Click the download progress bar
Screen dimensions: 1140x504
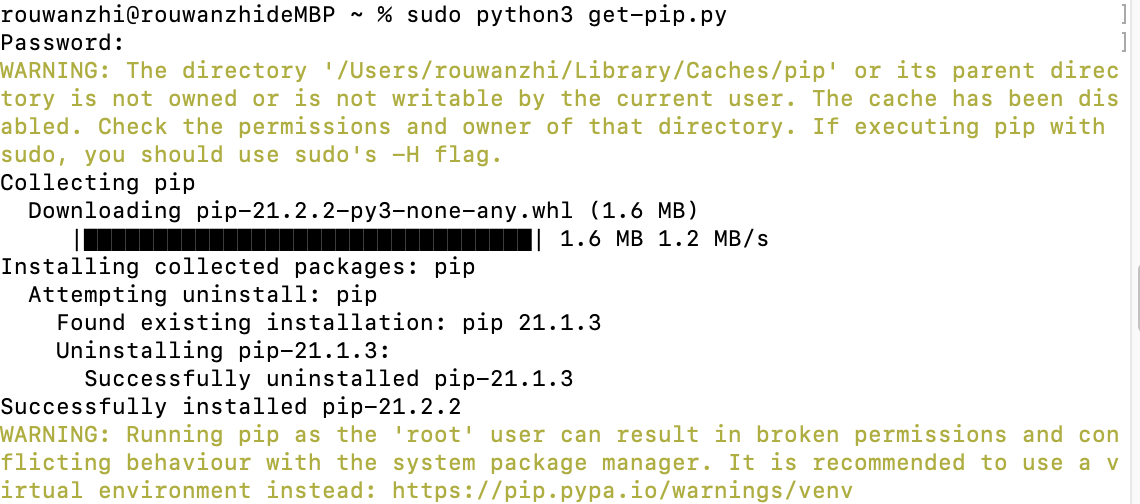click(x=308, y=240)
